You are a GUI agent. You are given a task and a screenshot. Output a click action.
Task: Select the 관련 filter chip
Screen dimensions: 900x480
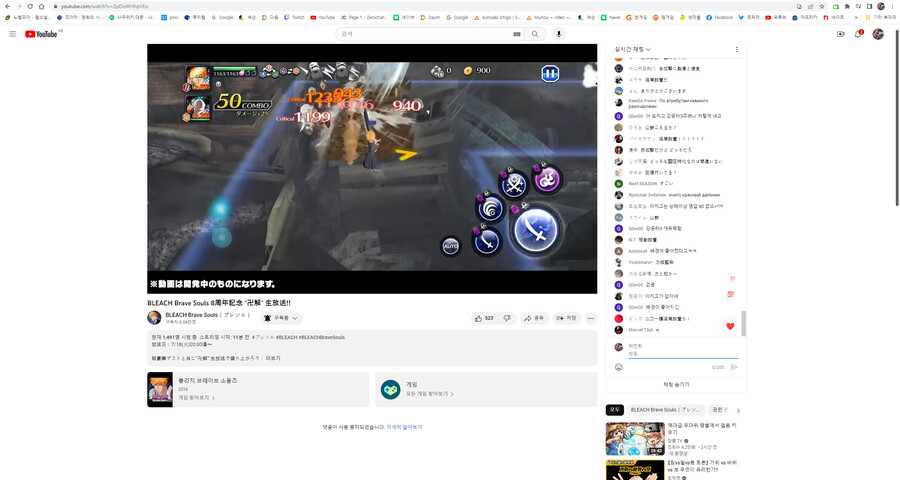(x=719, y=410)
